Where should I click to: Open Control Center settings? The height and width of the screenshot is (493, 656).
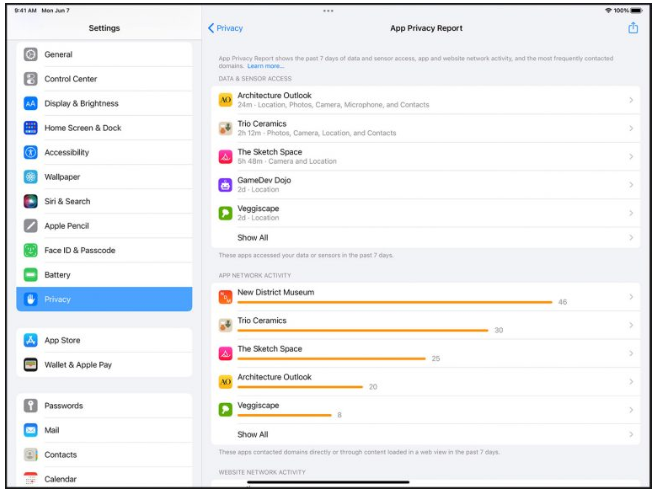(x=104, y=79)
